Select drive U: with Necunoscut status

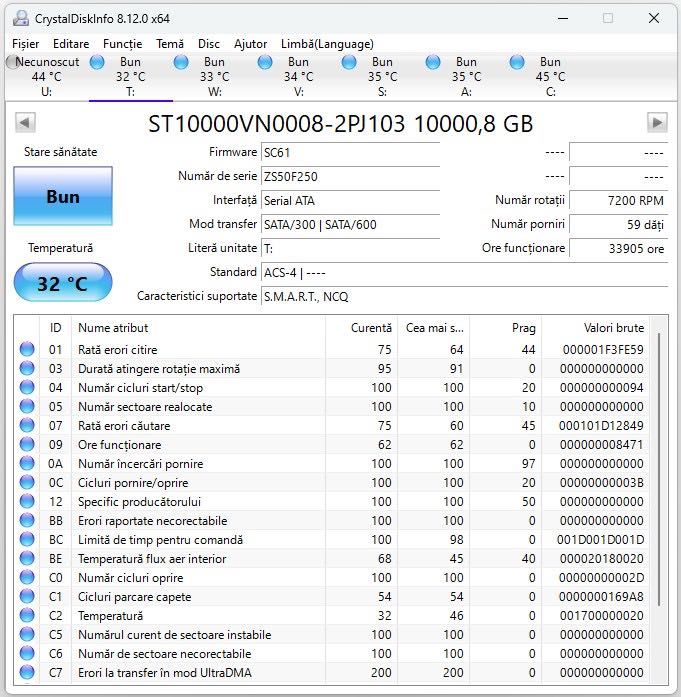point(47,76)
